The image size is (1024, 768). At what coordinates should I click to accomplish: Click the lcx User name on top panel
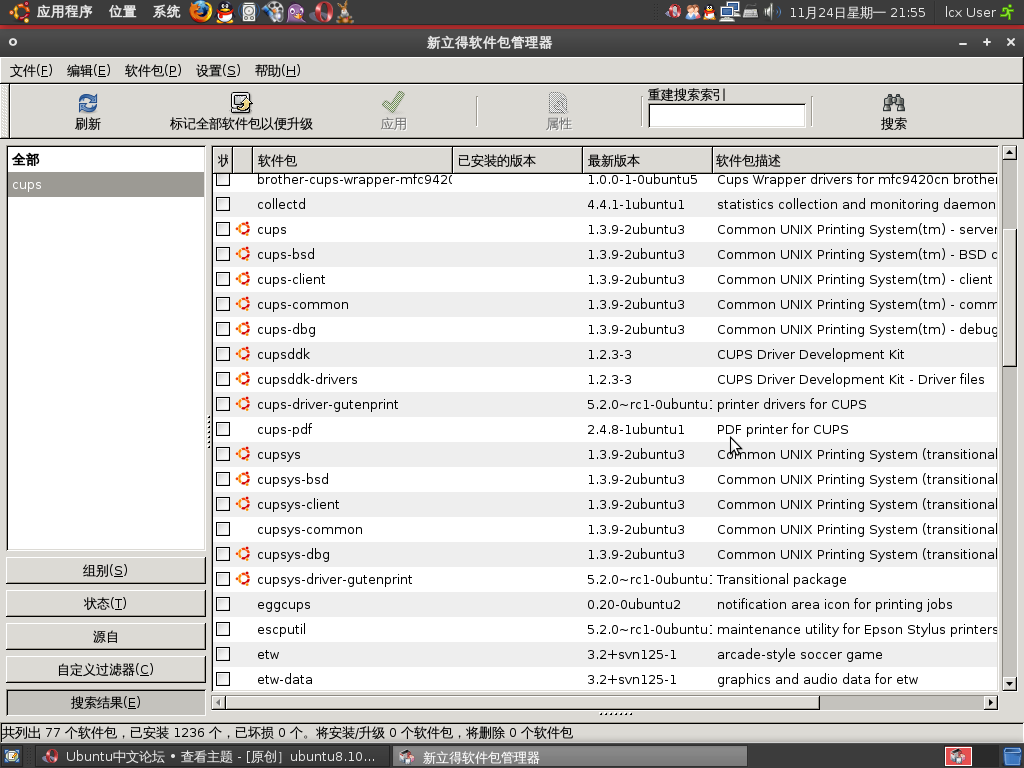click(970, 12)
